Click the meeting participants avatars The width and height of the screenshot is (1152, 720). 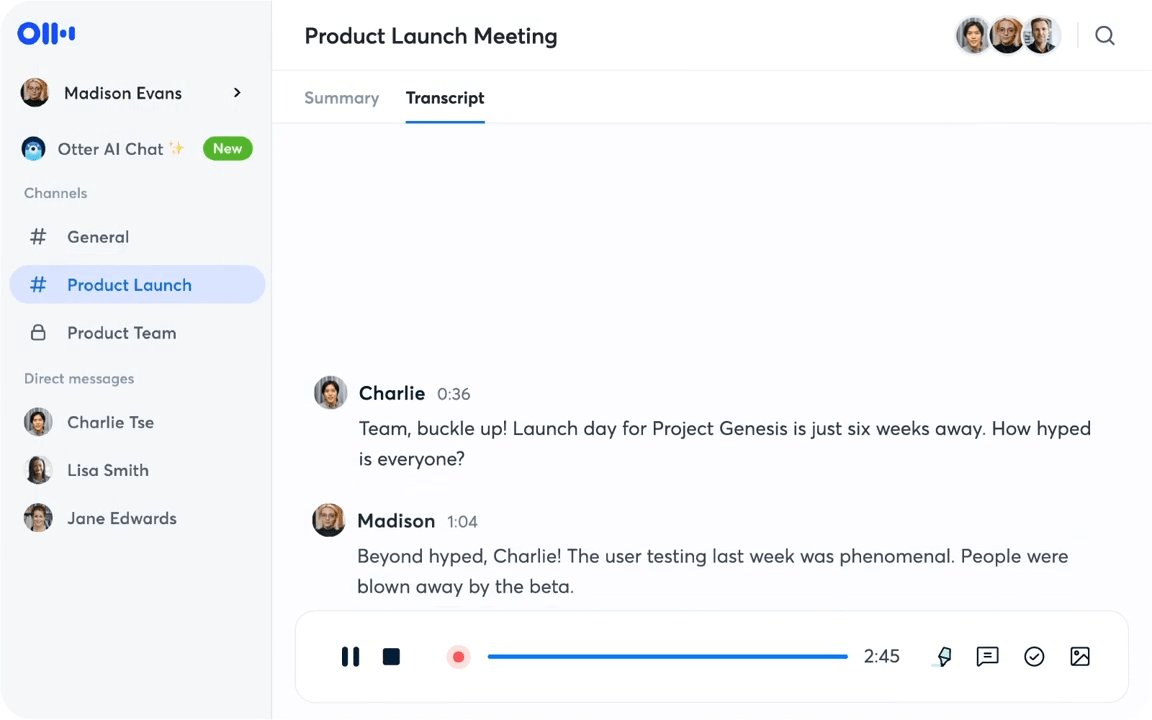coord(1007,36)
